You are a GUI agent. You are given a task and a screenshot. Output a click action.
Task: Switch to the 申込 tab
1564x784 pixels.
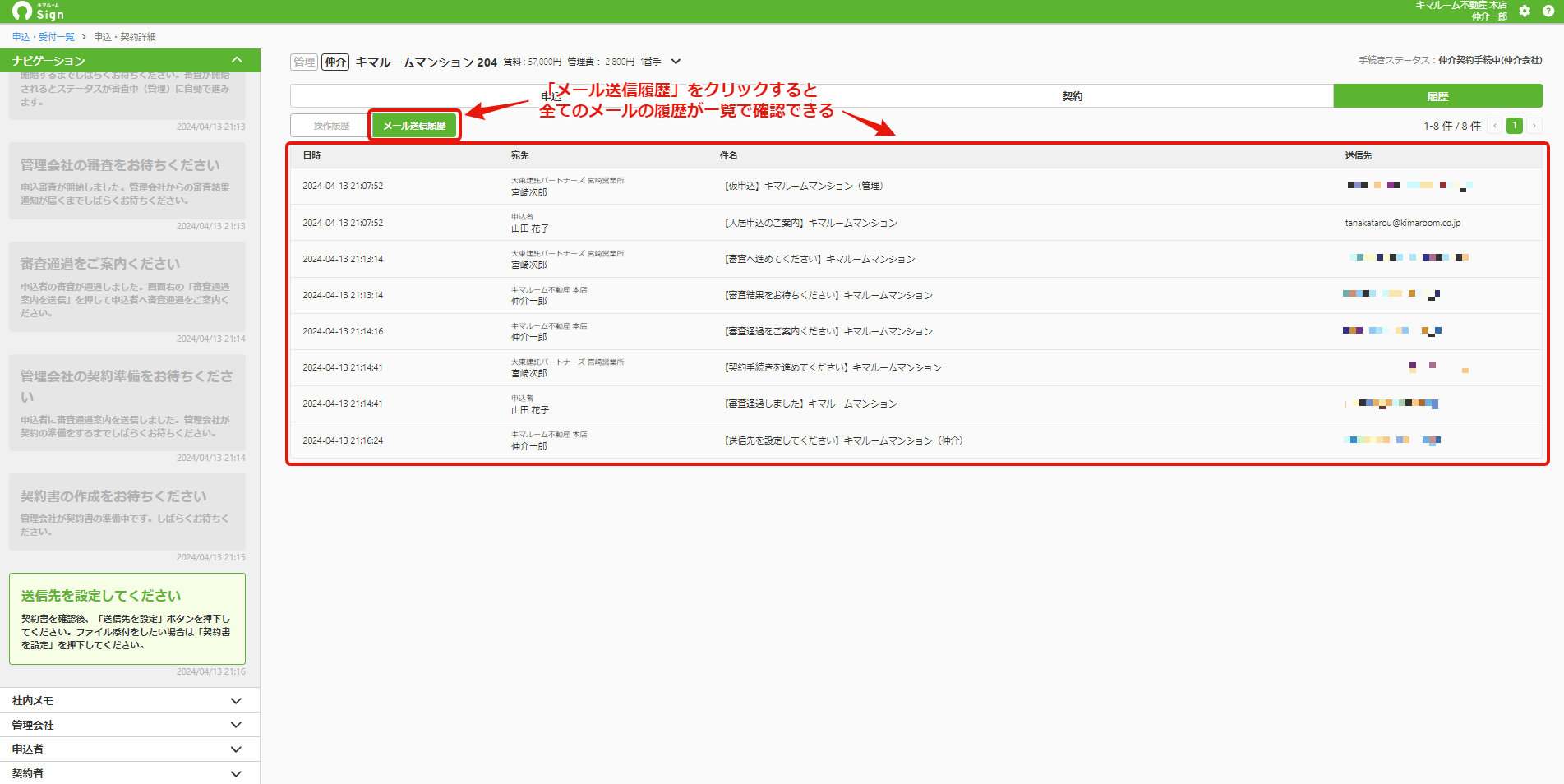pos(551,96)
